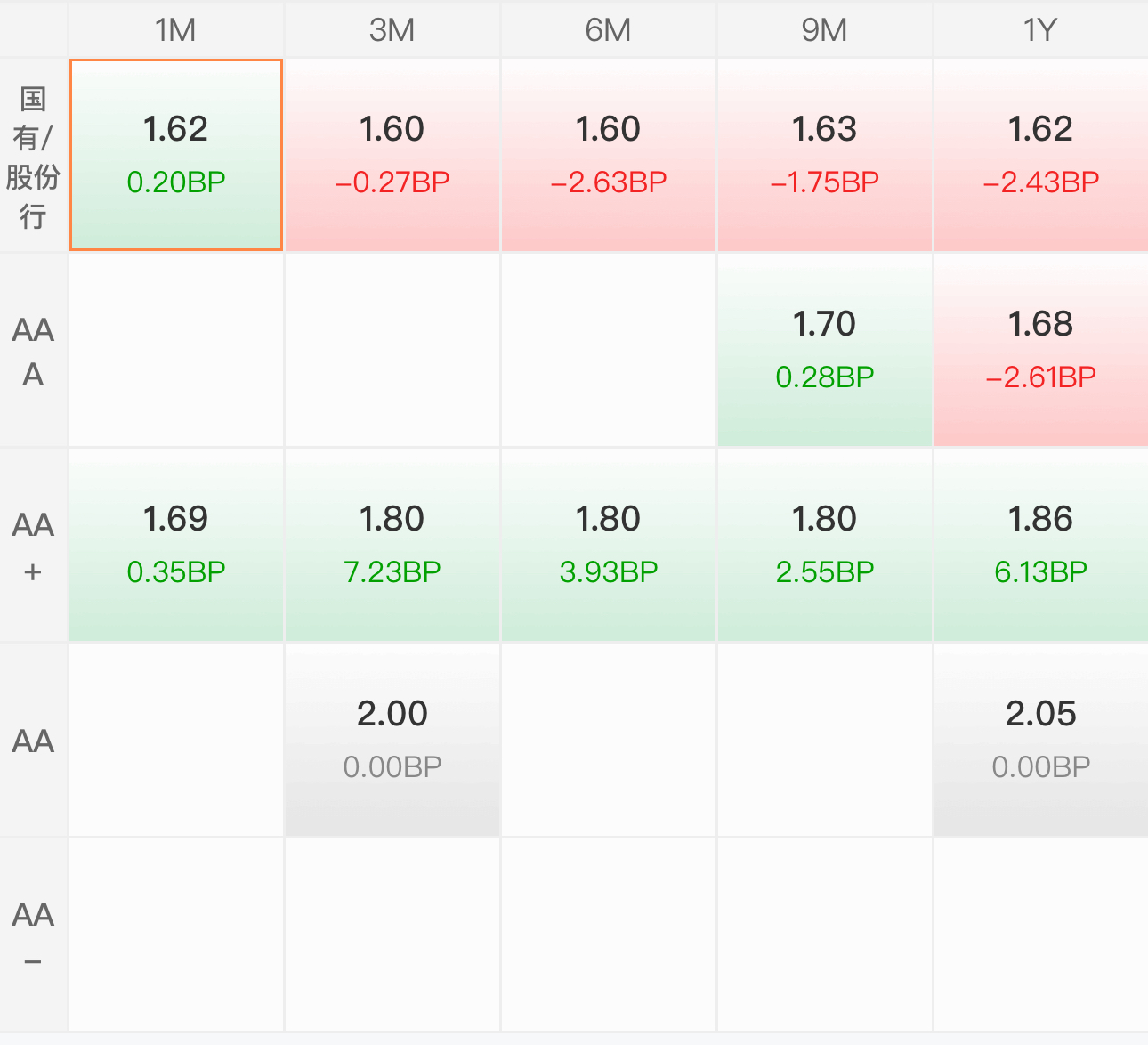Click the AA 3M cell showing 2.00
The width and height of the screenshot is (1148, 1045).
392,740
